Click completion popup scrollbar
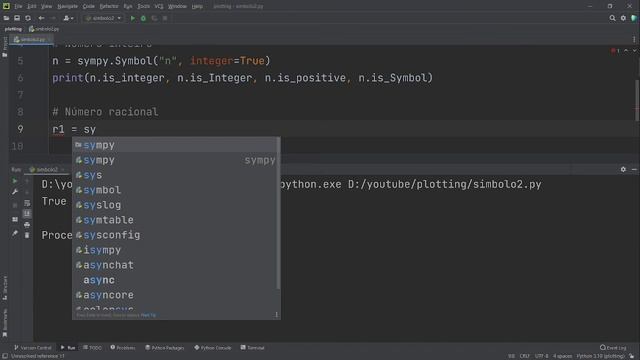The image size is (640, 360). coord(278,213)
